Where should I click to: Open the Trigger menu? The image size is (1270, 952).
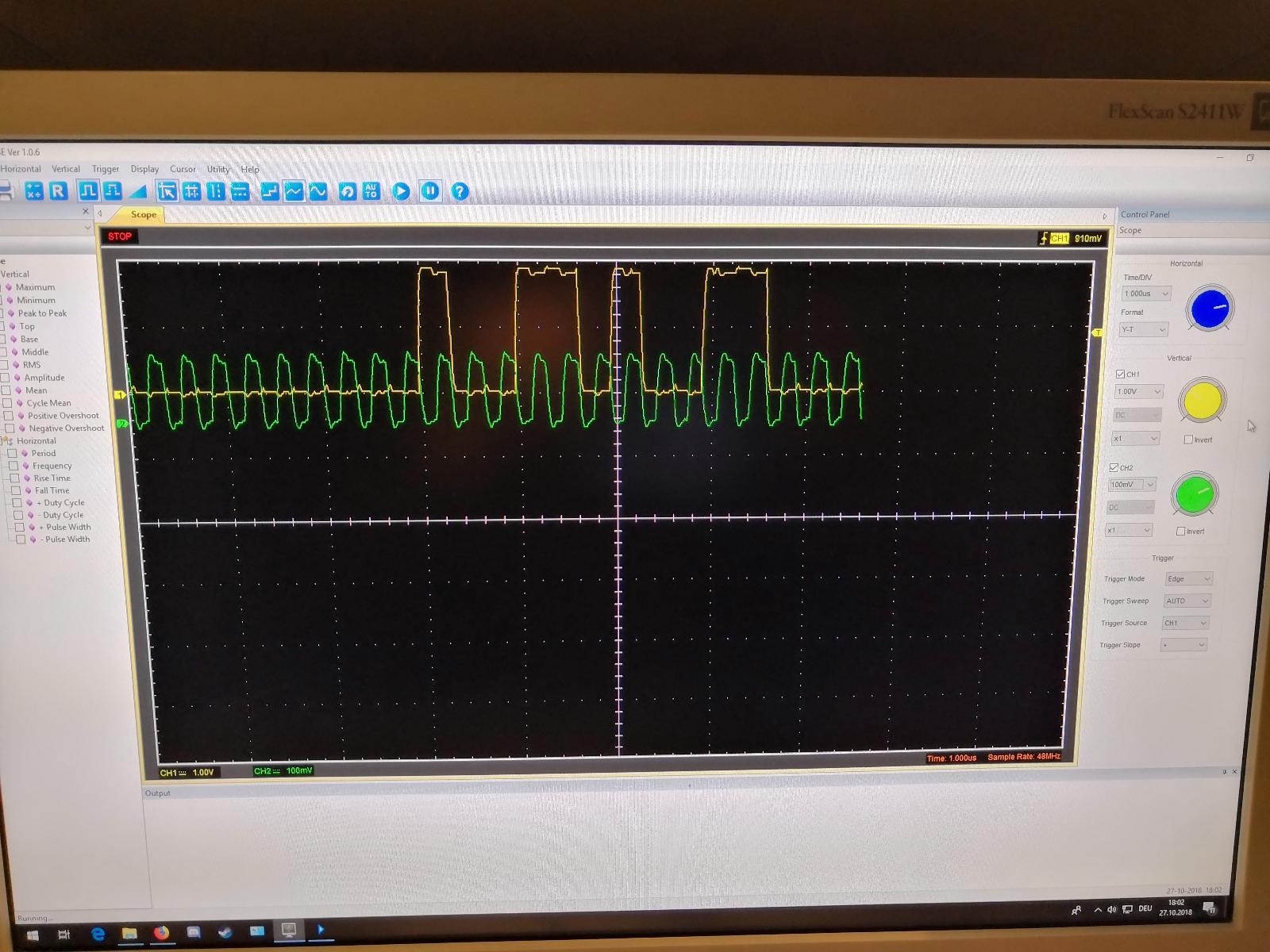tap(105, 169)
